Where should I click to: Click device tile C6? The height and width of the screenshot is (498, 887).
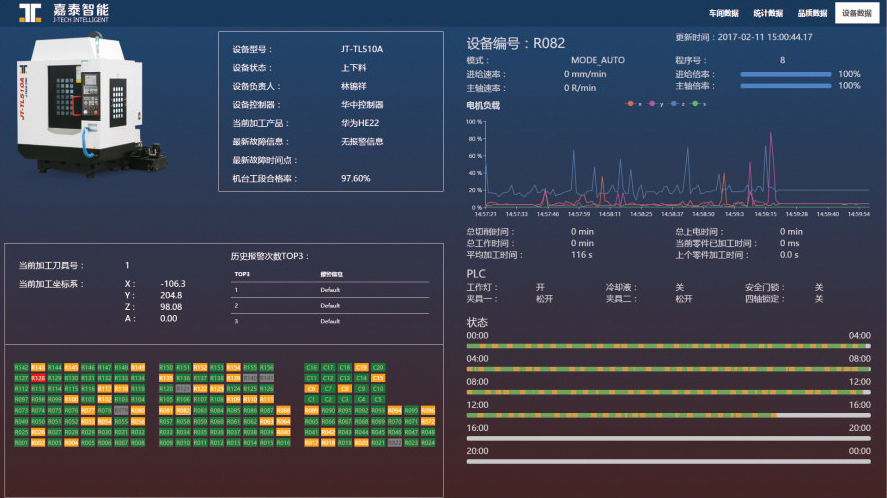pyautogui.click(x=311, y=389)
